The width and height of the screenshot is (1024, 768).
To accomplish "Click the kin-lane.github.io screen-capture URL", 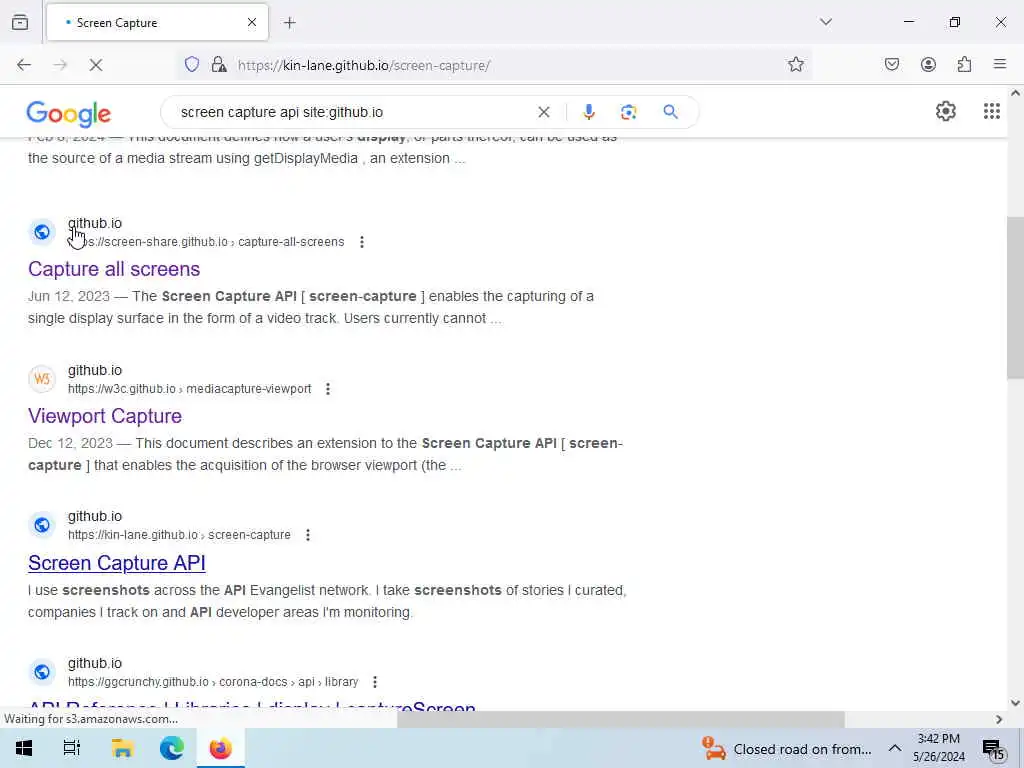I will (179, 535).
